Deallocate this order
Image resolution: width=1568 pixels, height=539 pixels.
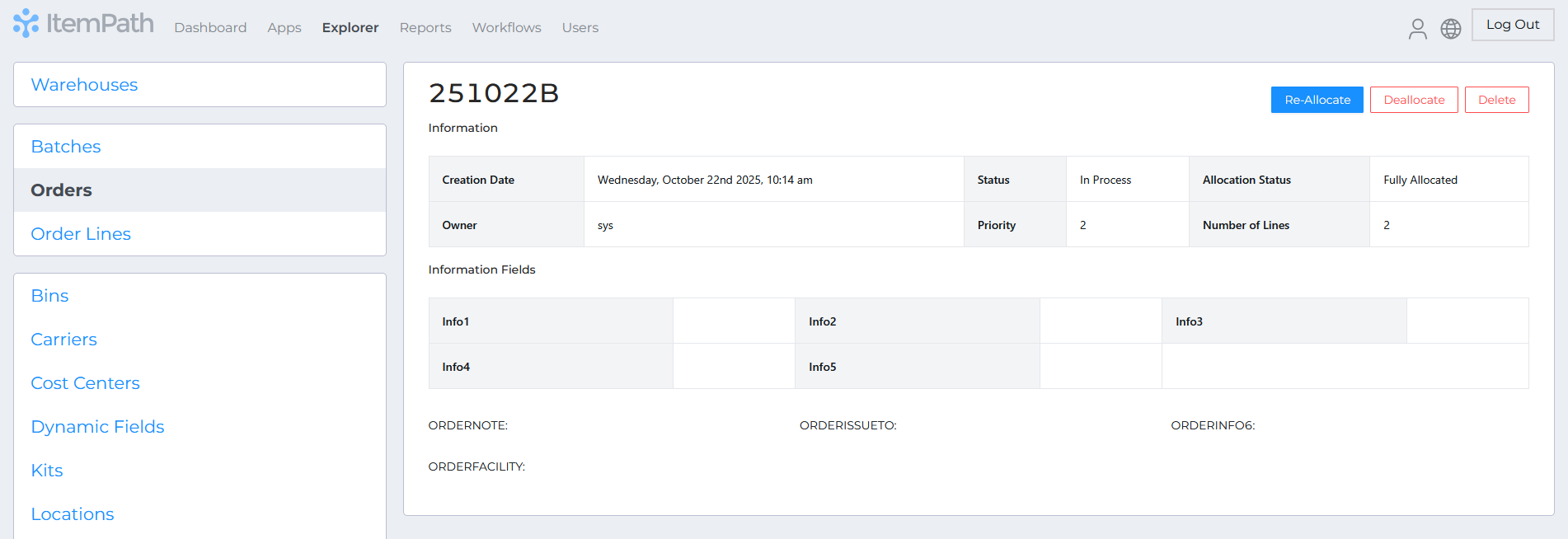point(1414,100)
